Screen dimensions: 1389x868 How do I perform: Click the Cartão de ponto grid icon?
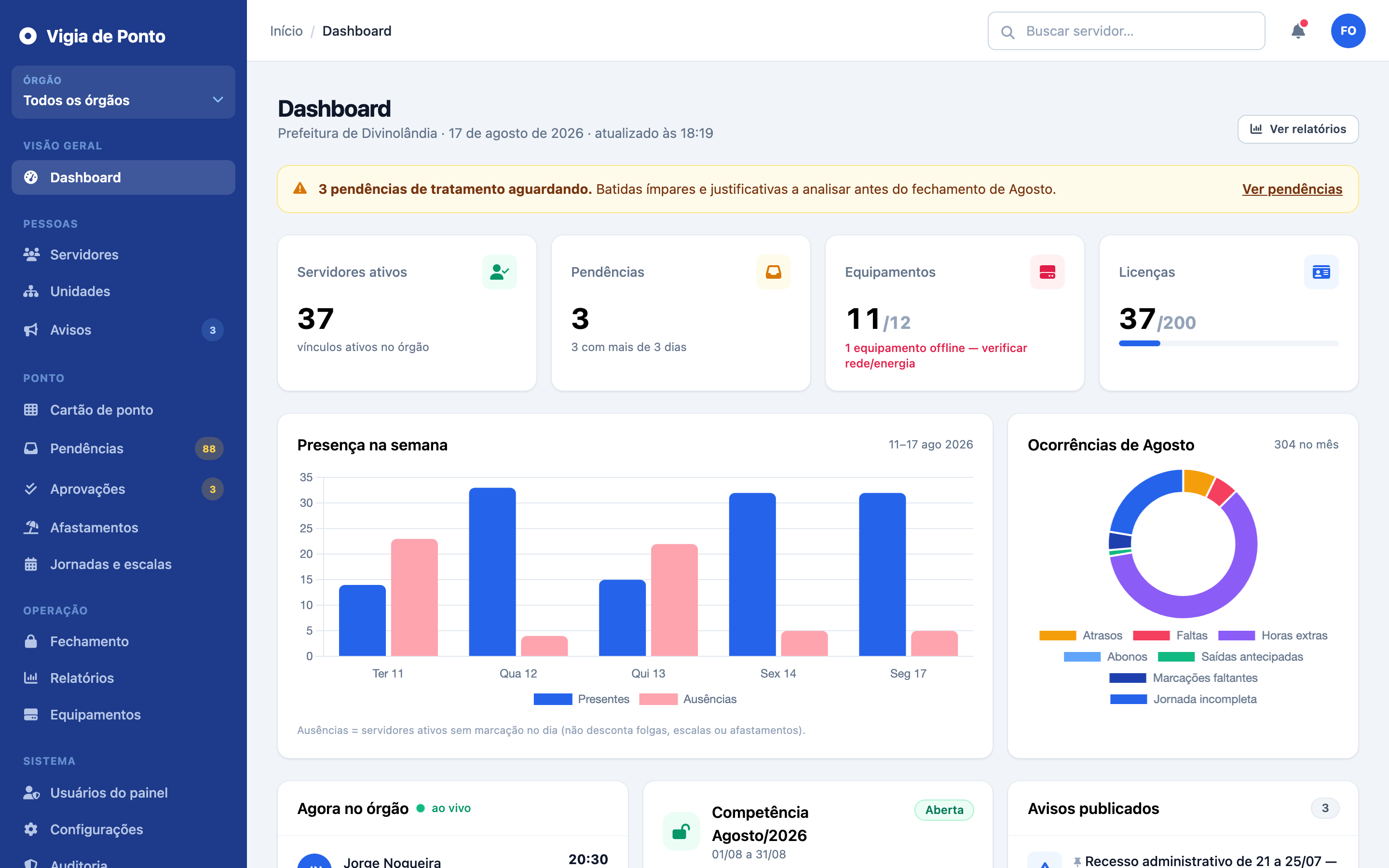click(31, 409)
